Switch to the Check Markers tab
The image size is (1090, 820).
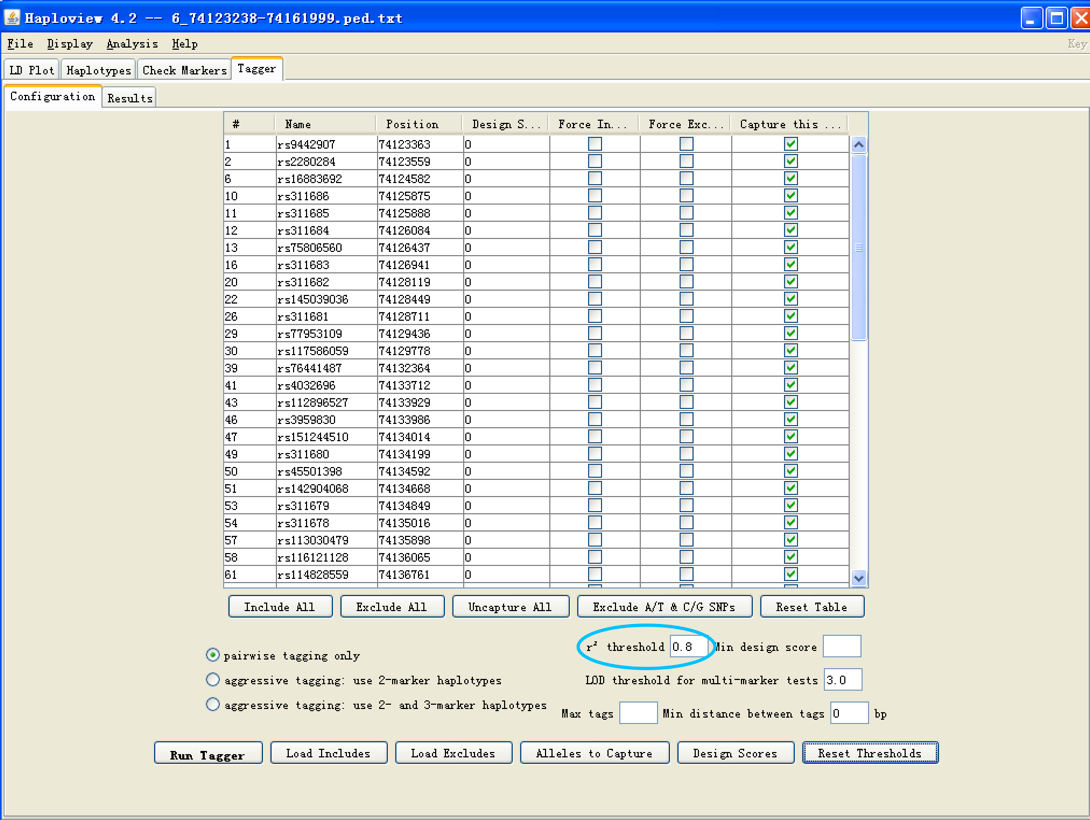click(x=184, y=70)
